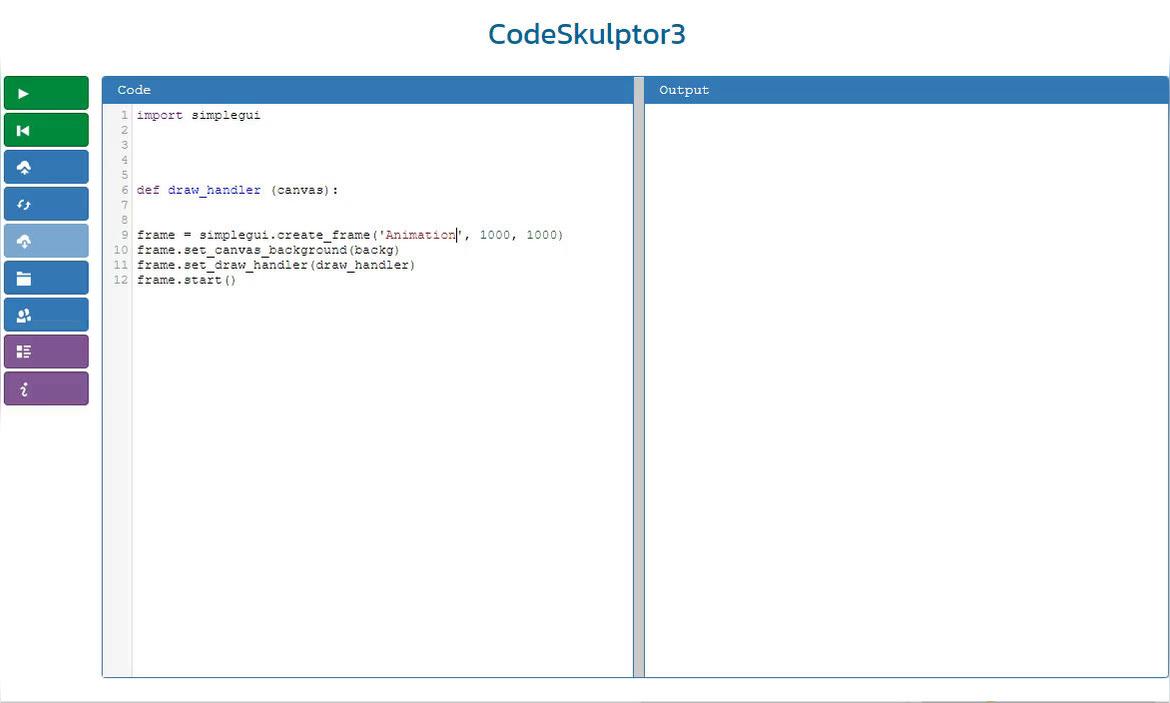Click the CodeSkulptor3 title
The height and width of the screenshot is (703, 1170).
coord(586,34)
